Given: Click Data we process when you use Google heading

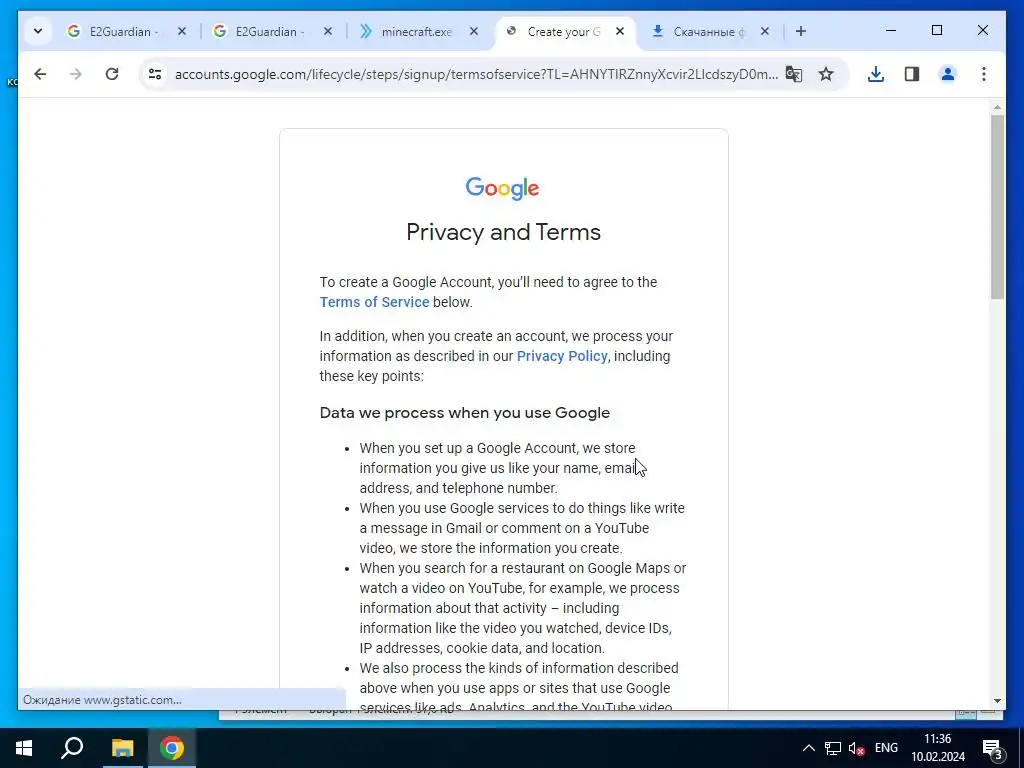Looking at the screenshot, I should tap(464, 413).
